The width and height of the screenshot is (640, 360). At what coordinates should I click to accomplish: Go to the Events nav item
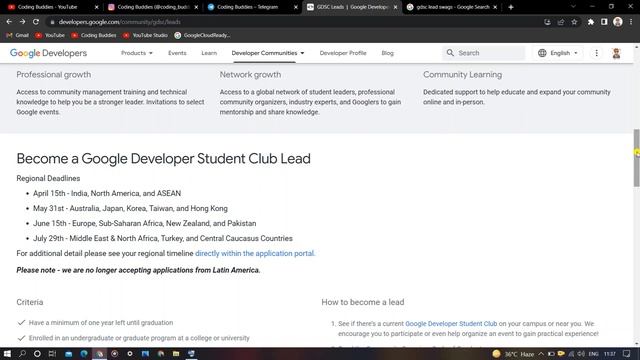coord(177,53)
